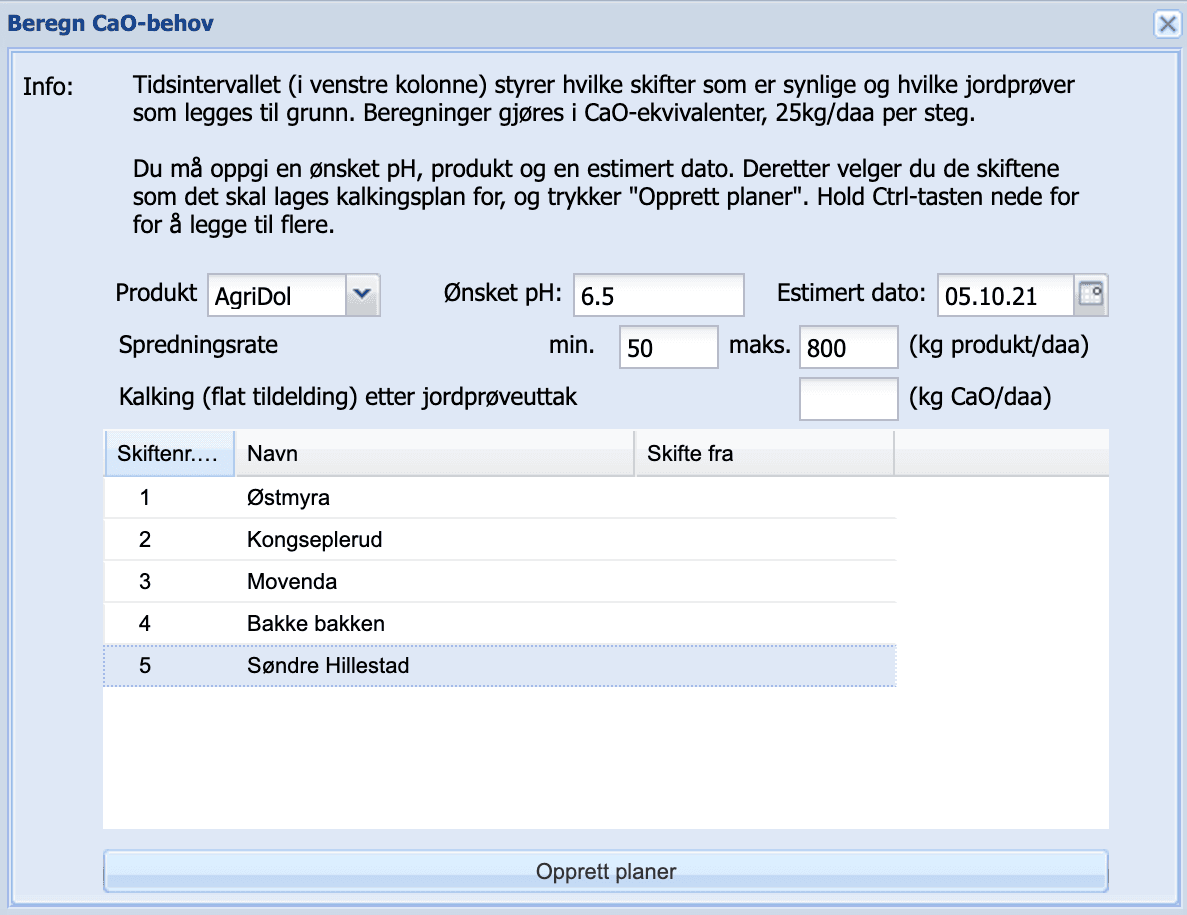Viewport: 1187px width, 915px height.
Task: Sort by the Skiftenr. column header
Action: (x=170, y=453)
